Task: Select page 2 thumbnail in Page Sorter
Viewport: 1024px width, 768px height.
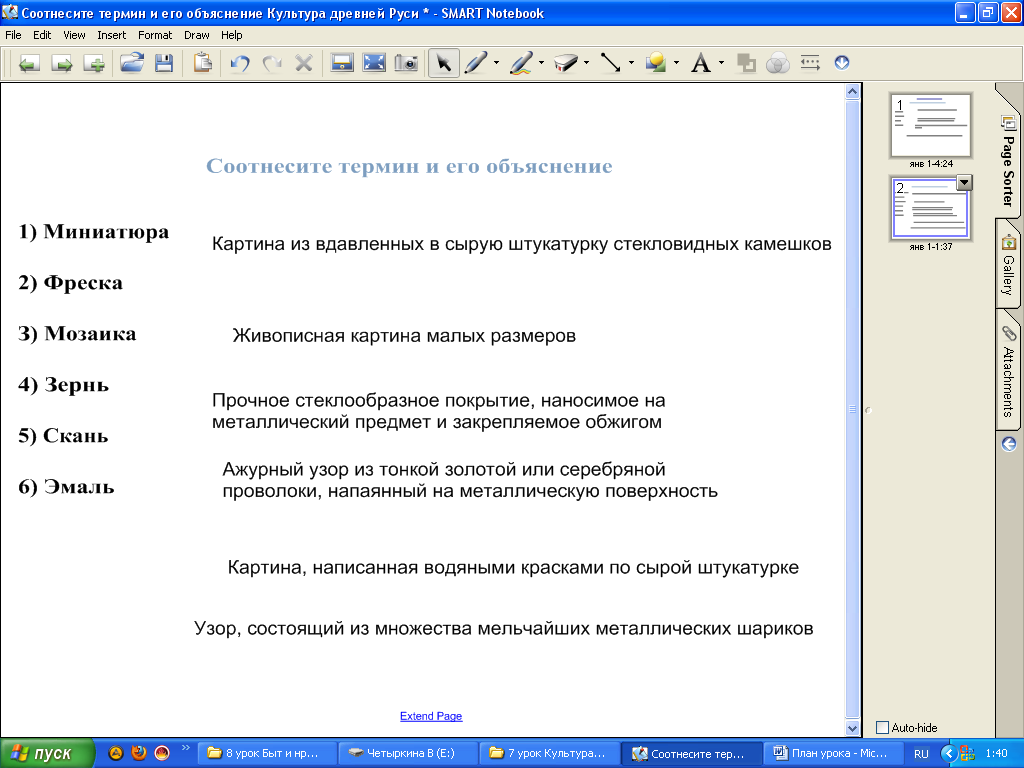Action: coord(931,208)
